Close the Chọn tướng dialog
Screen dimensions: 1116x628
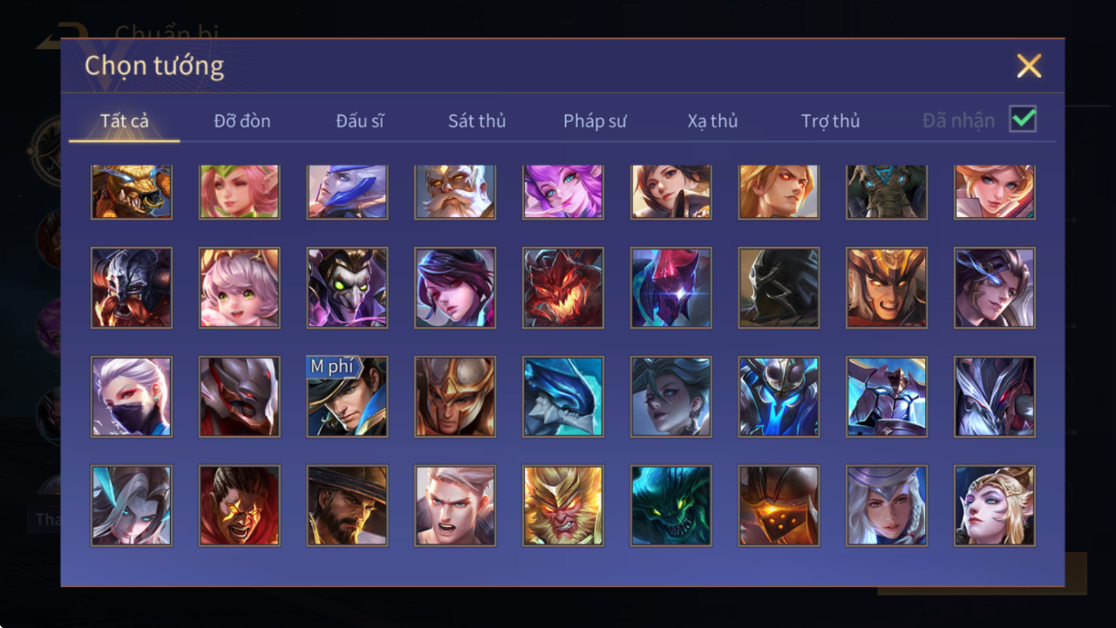(x=1028, y=66)
